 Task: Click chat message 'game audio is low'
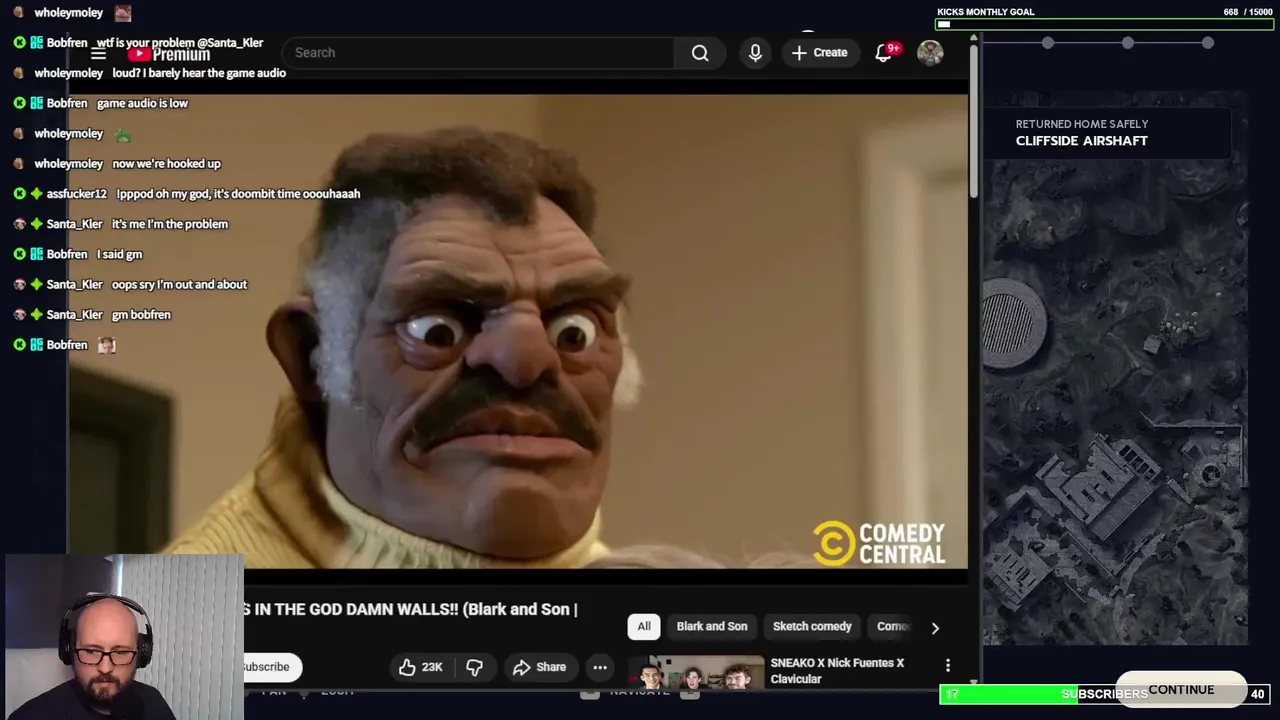point(142,103)
